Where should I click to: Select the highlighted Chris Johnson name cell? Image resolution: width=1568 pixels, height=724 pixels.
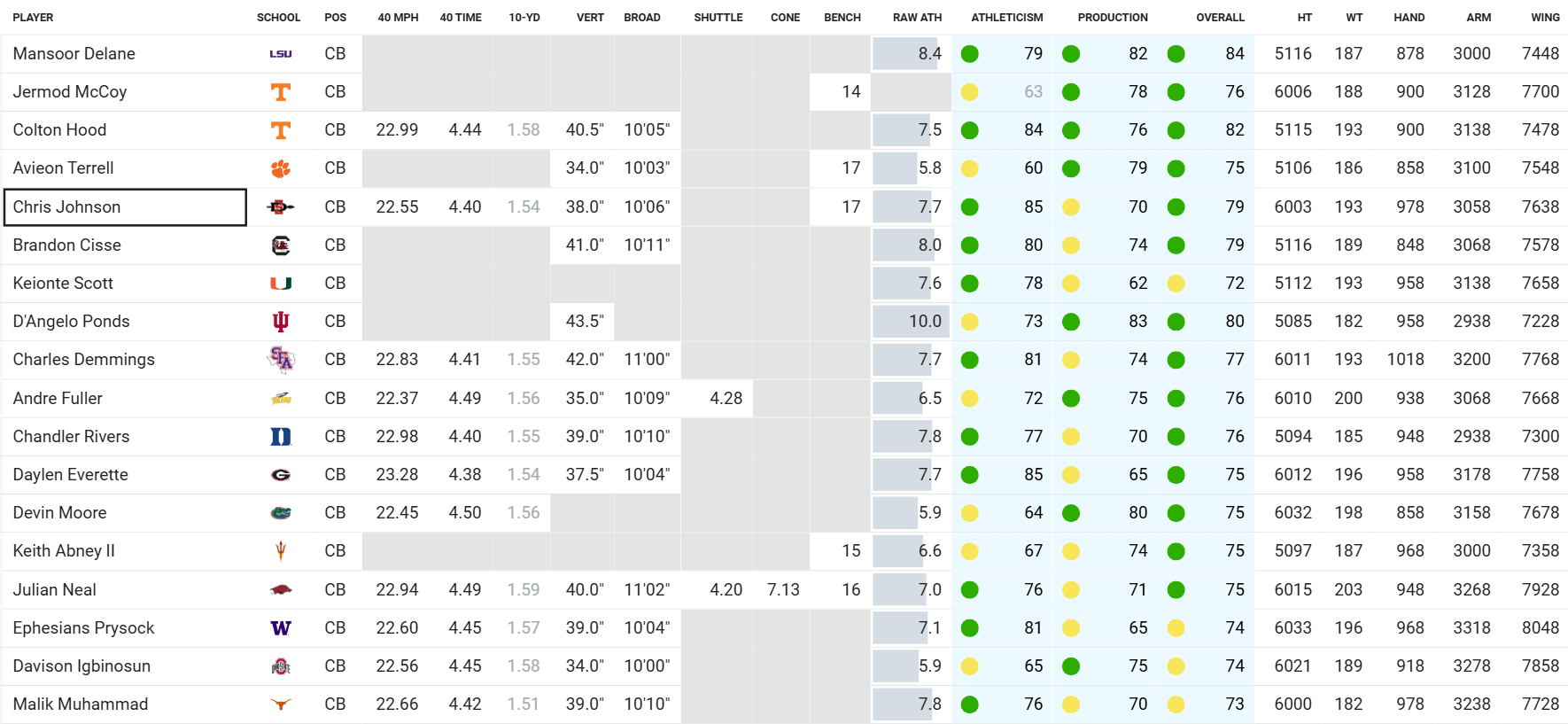click(125, 207)
